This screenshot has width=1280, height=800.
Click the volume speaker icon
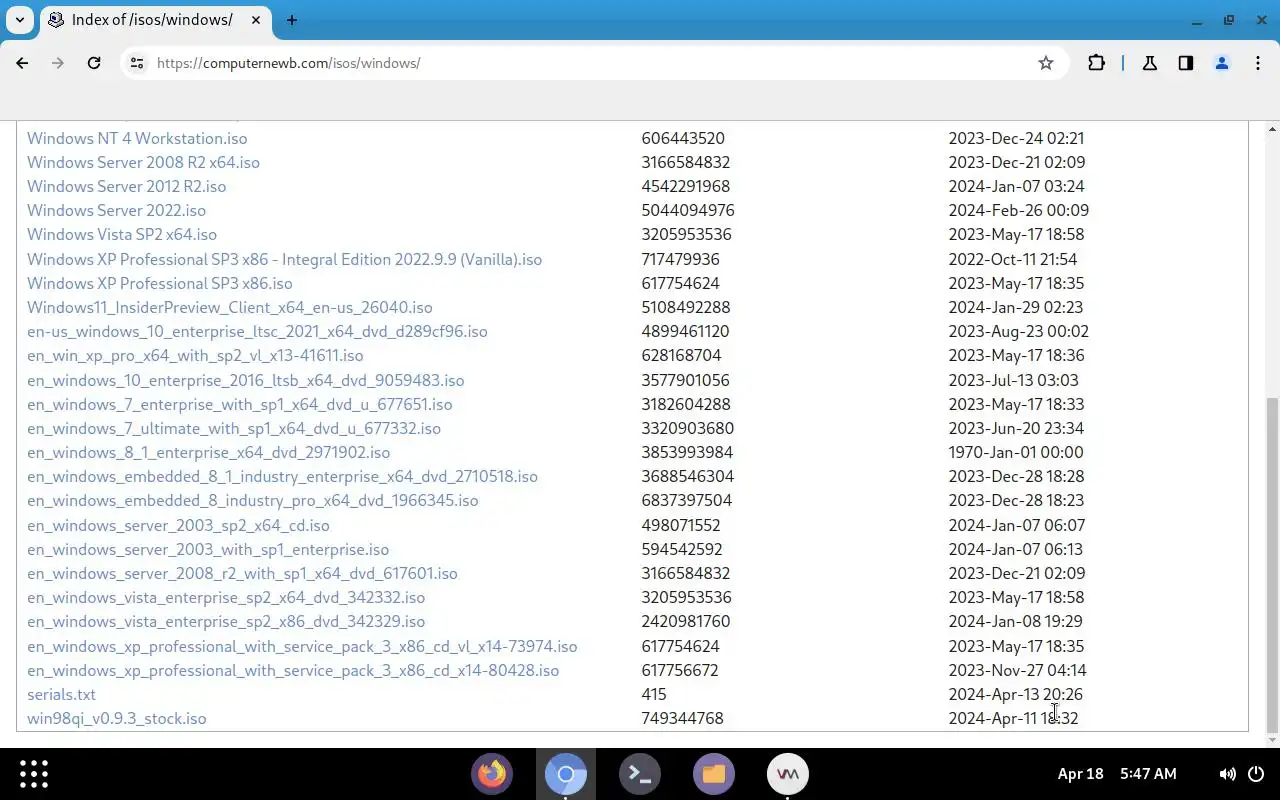click(x=1227, y=774)
